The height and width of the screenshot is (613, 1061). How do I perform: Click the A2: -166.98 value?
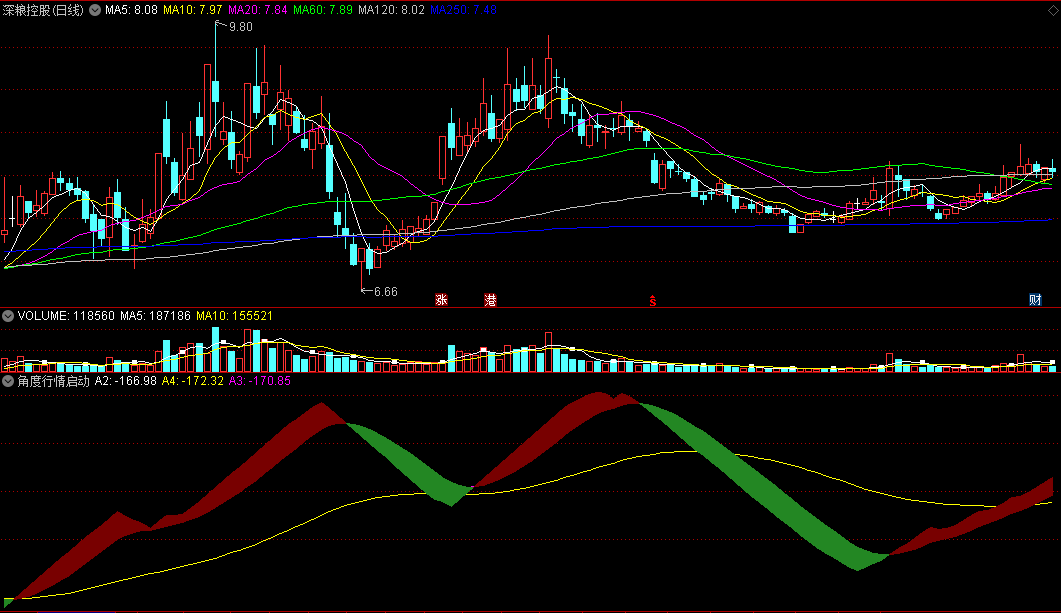click(125, 382)
